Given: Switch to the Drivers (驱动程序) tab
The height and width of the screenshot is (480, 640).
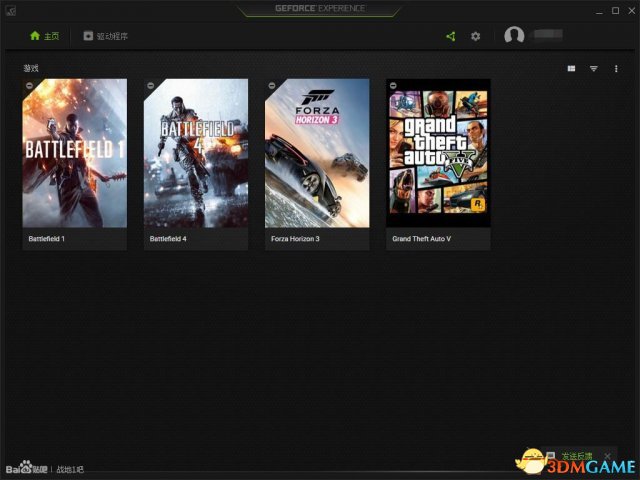Looking at the screenshot, I should (x=105, y=36).
